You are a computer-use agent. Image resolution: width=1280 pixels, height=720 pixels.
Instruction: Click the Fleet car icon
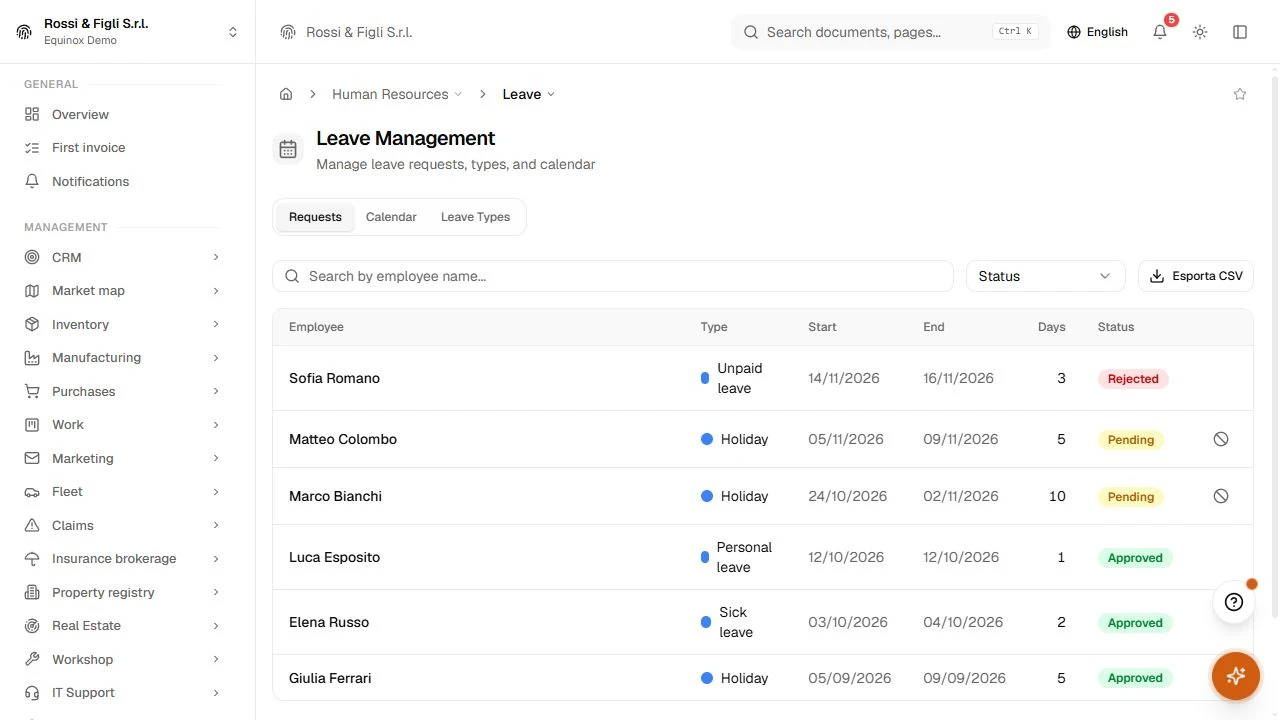32,492
